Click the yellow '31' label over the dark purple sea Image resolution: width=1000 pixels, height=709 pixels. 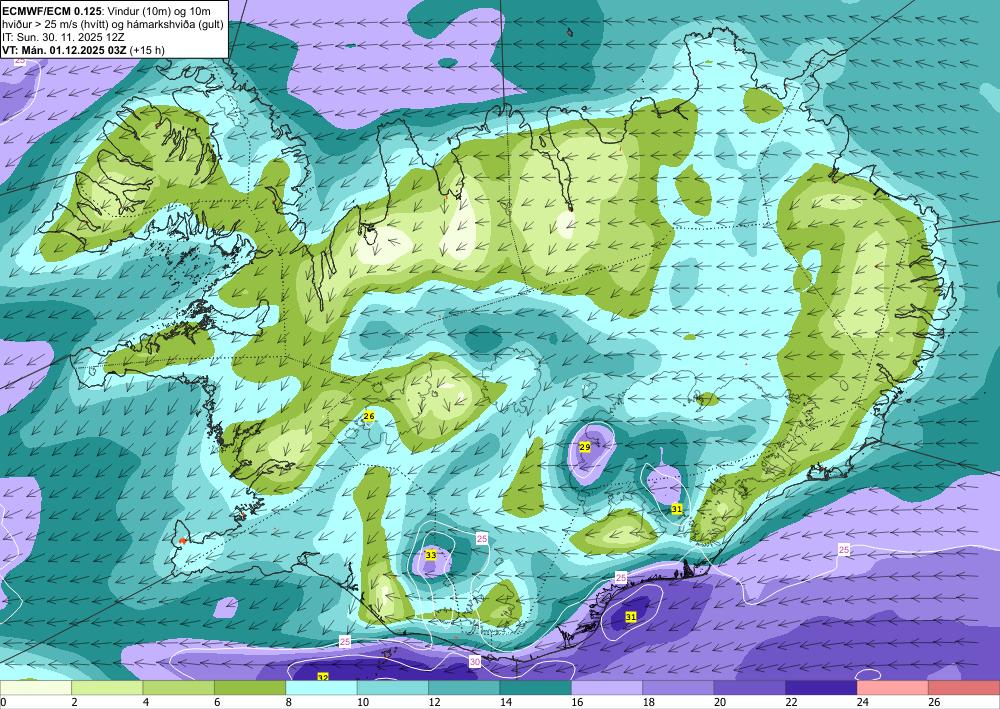pos(631,617)
